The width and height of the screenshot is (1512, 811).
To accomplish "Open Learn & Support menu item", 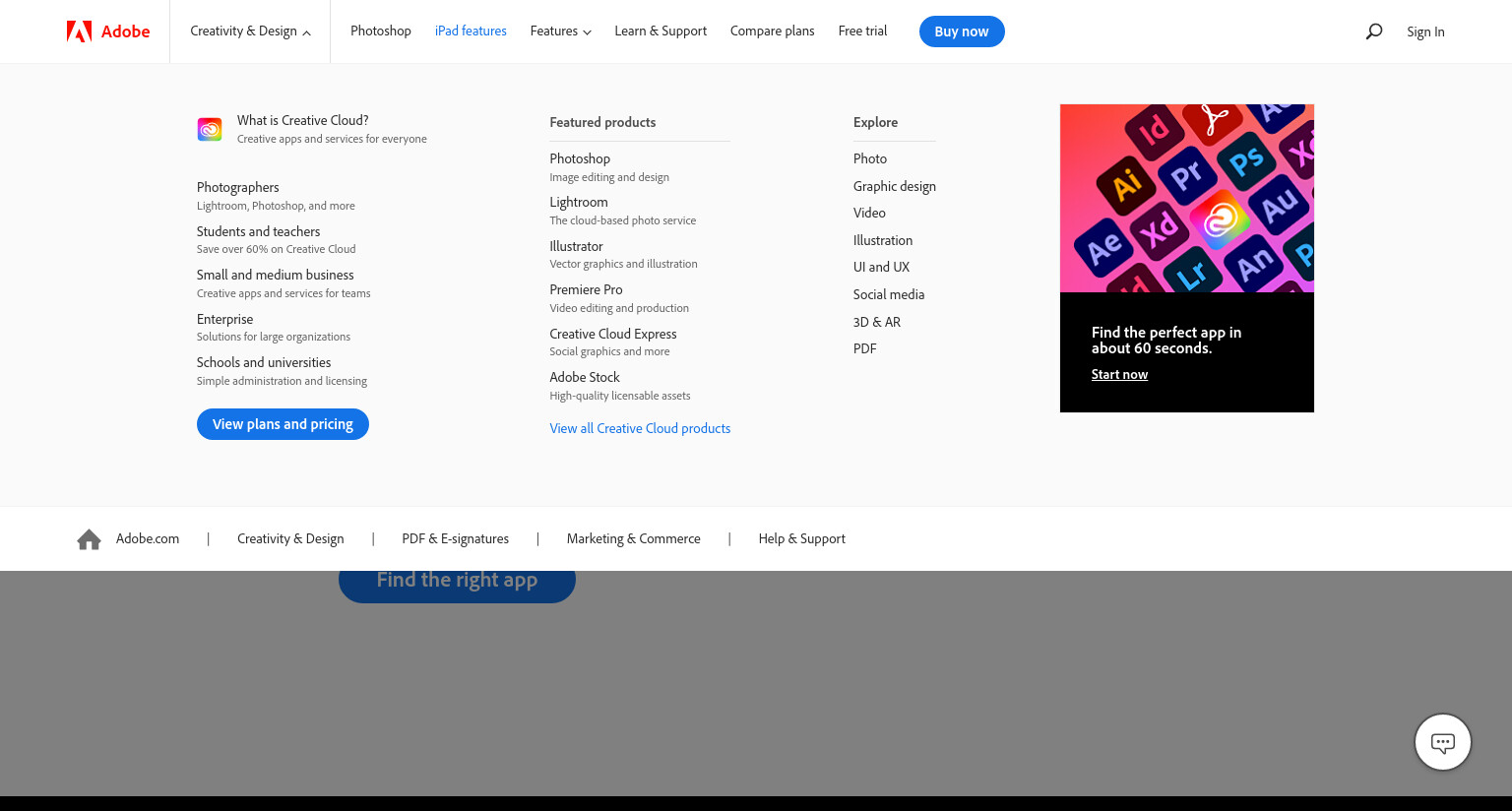I will click(x=661, y=31).
